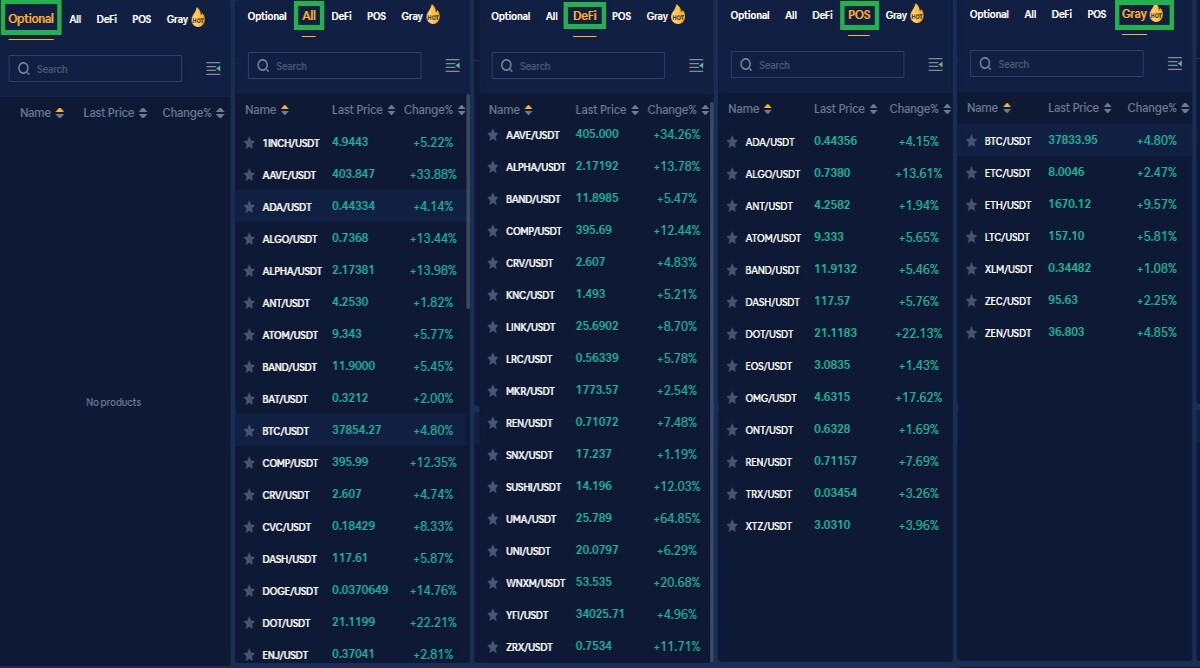The height and width of the screenshot is (668, 1200).
Task: Toggle favorite star for ZRX/USDT
Action: coord(493,647)
